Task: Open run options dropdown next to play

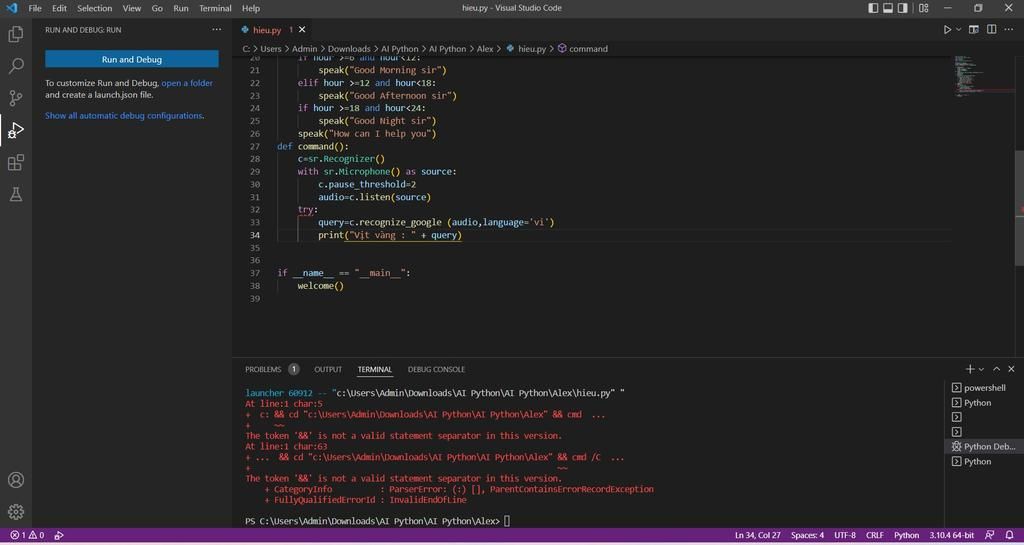Action: coord(959,29)
